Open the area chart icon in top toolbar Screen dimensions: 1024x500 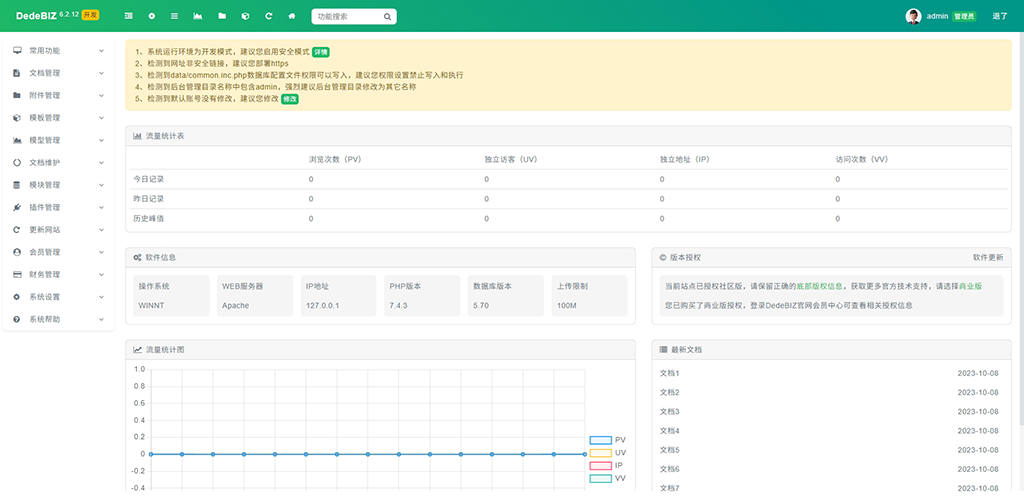[198, 17]
